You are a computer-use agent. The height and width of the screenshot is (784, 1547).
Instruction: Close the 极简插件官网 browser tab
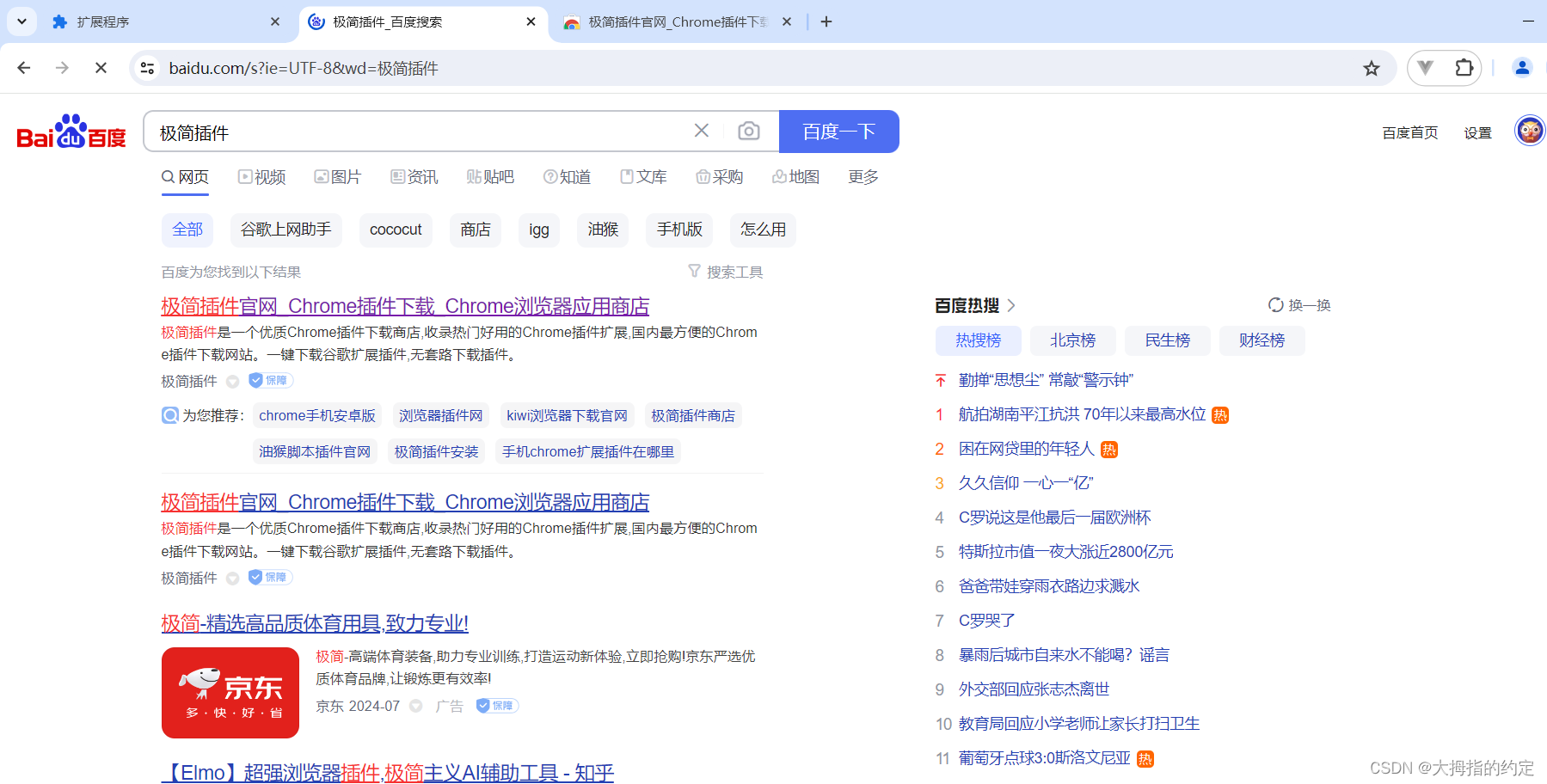point(787,21)
